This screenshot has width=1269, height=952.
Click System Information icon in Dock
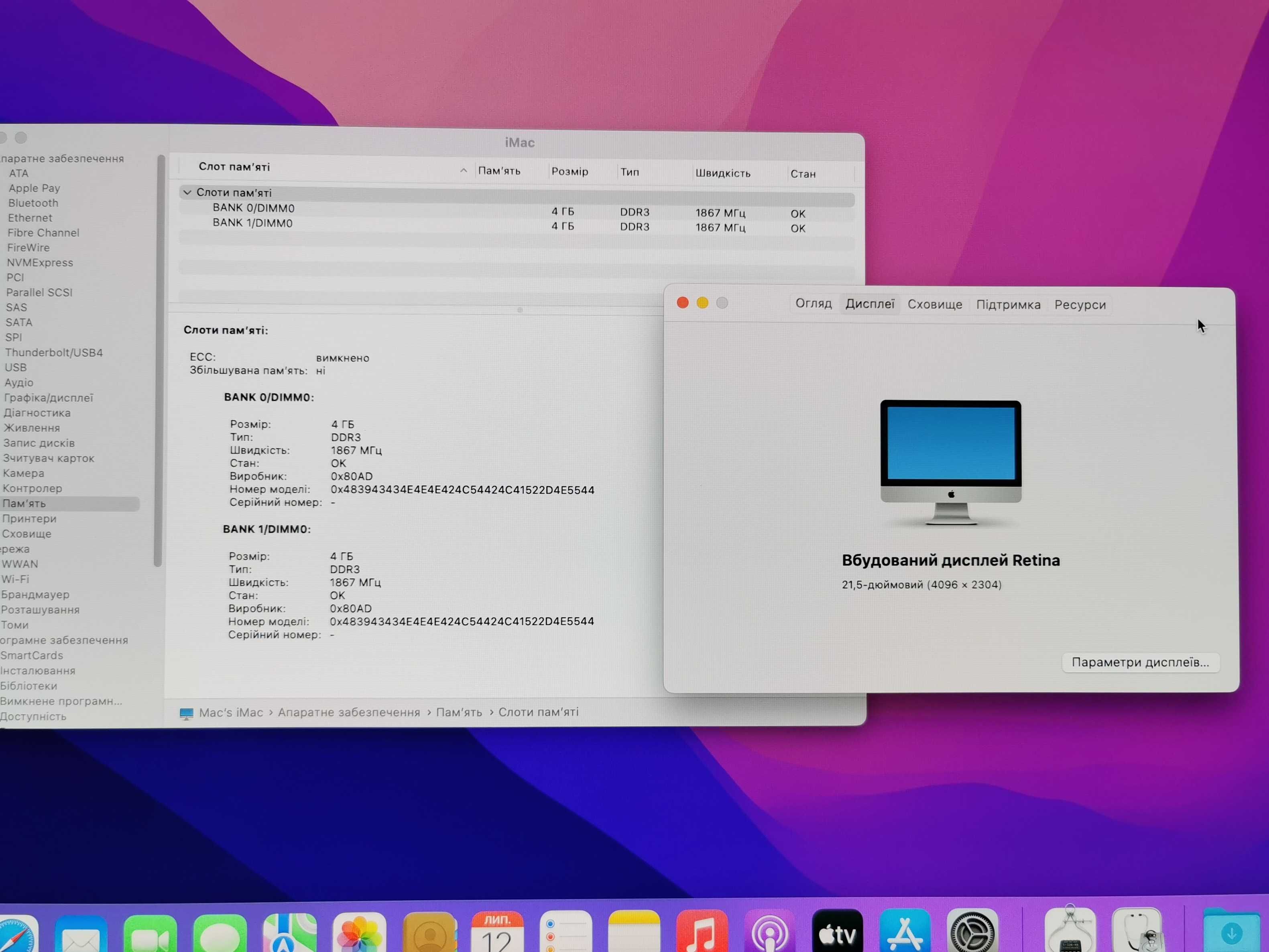pyautogui.click(x=1070, y=929)
